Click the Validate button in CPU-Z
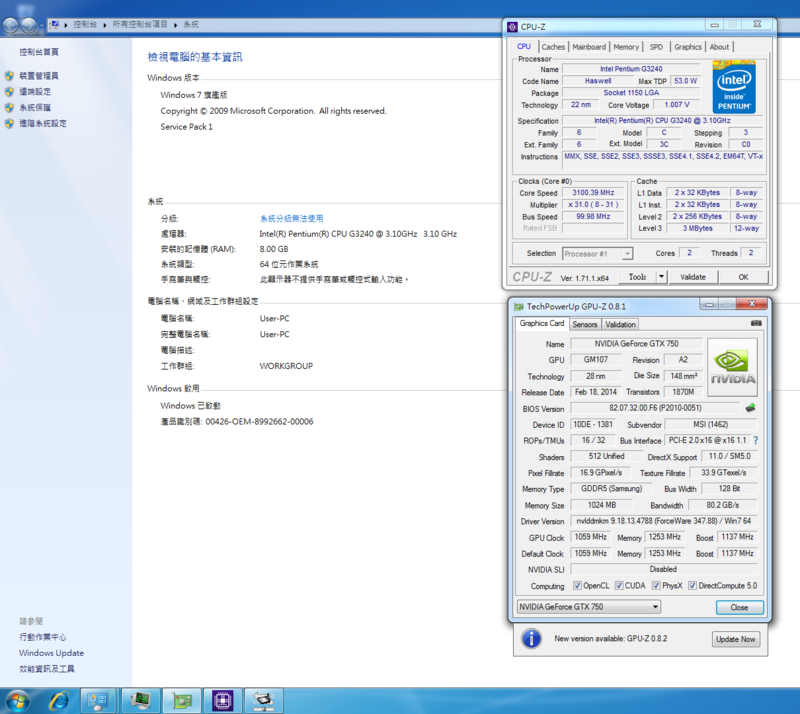This screenshot has width=800, height=714. (x=693, y=277)
